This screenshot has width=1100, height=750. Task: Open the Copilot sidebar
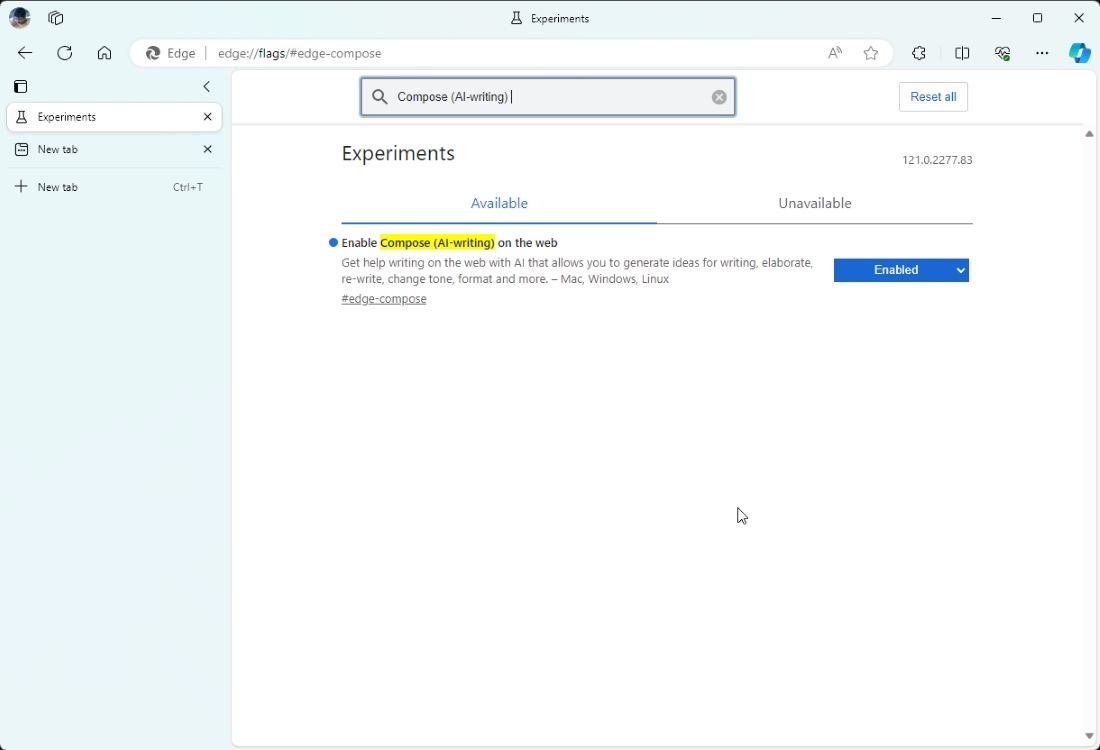[x=1081, y=53]
